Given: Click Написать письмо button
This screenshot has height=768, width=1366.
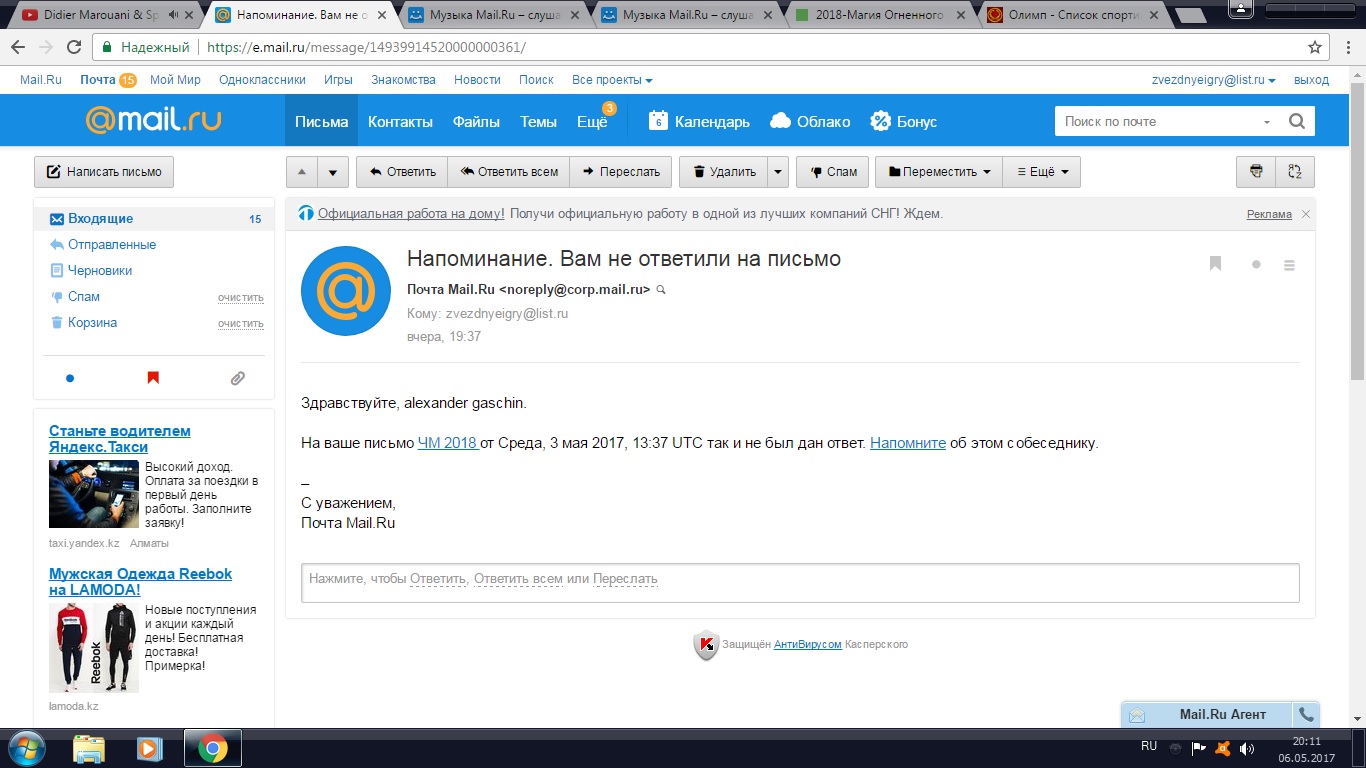Looking at the screenshot, I should [x=104, y=172].
